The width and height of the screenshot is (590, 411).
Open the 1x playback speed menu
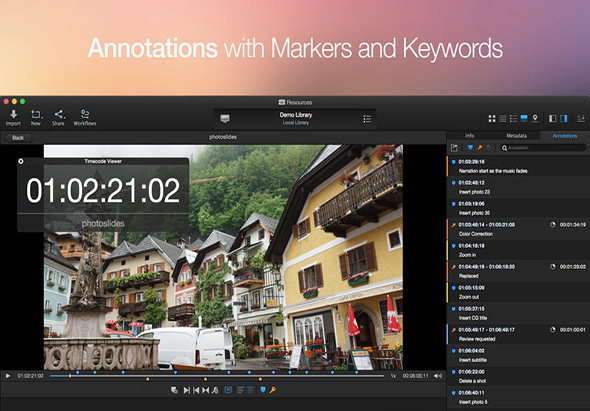(393, 376)
